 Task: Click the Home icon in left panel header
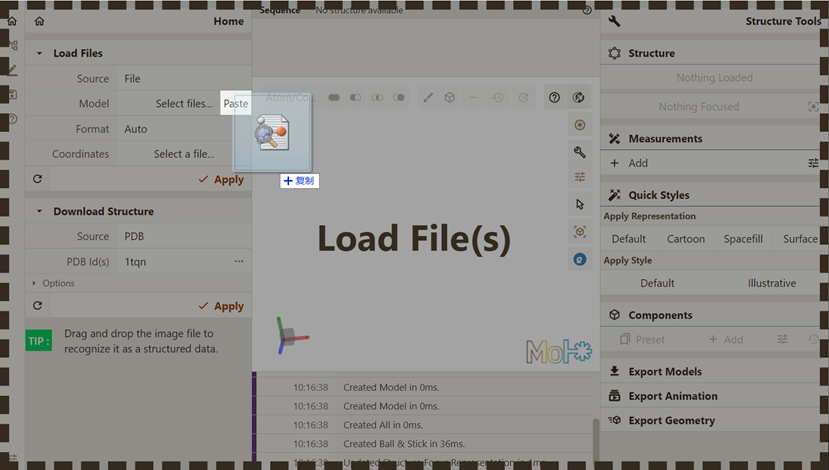pyautogui.click(x=39, y=21)
